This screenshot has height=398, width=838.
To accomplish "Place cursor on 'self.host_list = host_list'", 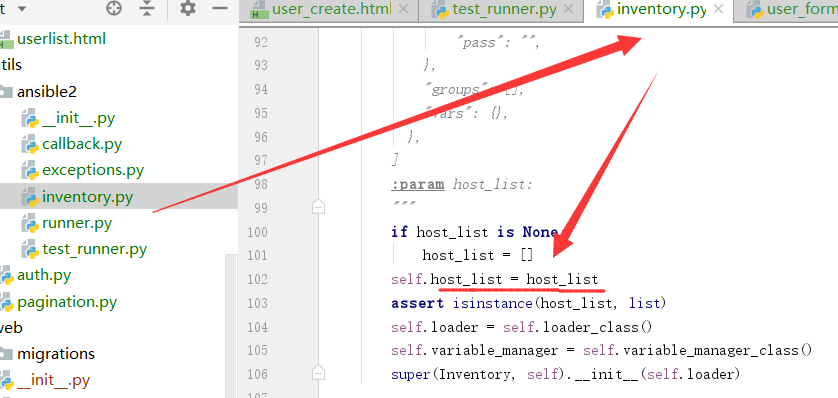I will (495, 279).
